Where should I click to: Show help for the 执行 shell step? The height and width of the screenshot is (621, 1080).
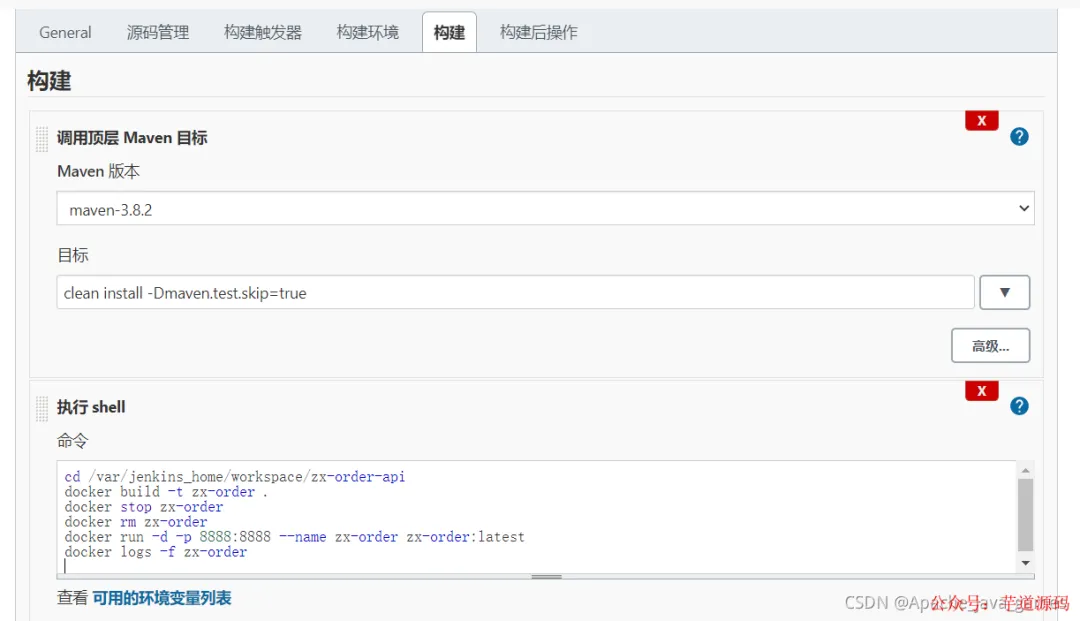pos(1019,406)
